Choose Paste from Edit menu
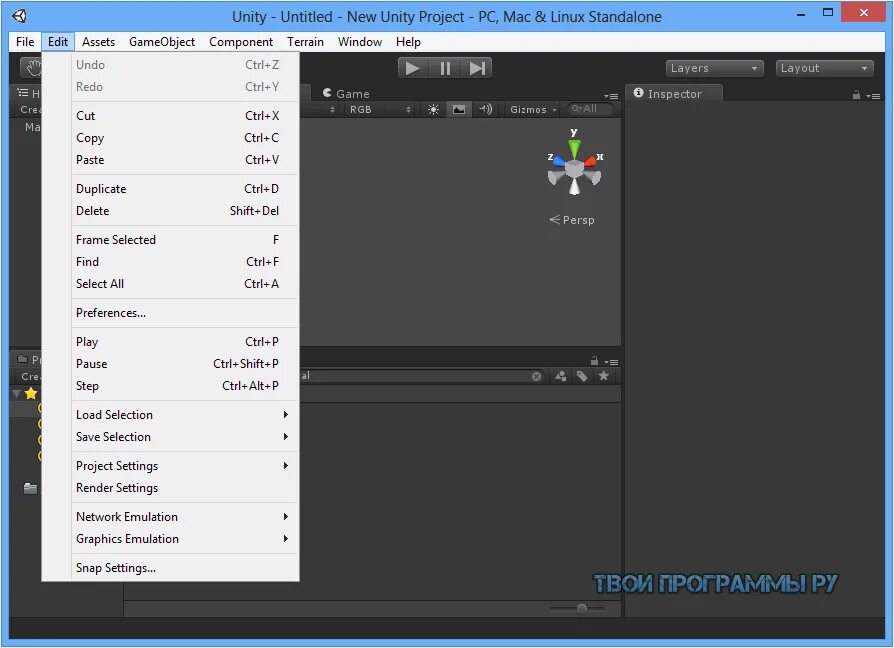Screen dimensions: 894x648 click(185, 160)
